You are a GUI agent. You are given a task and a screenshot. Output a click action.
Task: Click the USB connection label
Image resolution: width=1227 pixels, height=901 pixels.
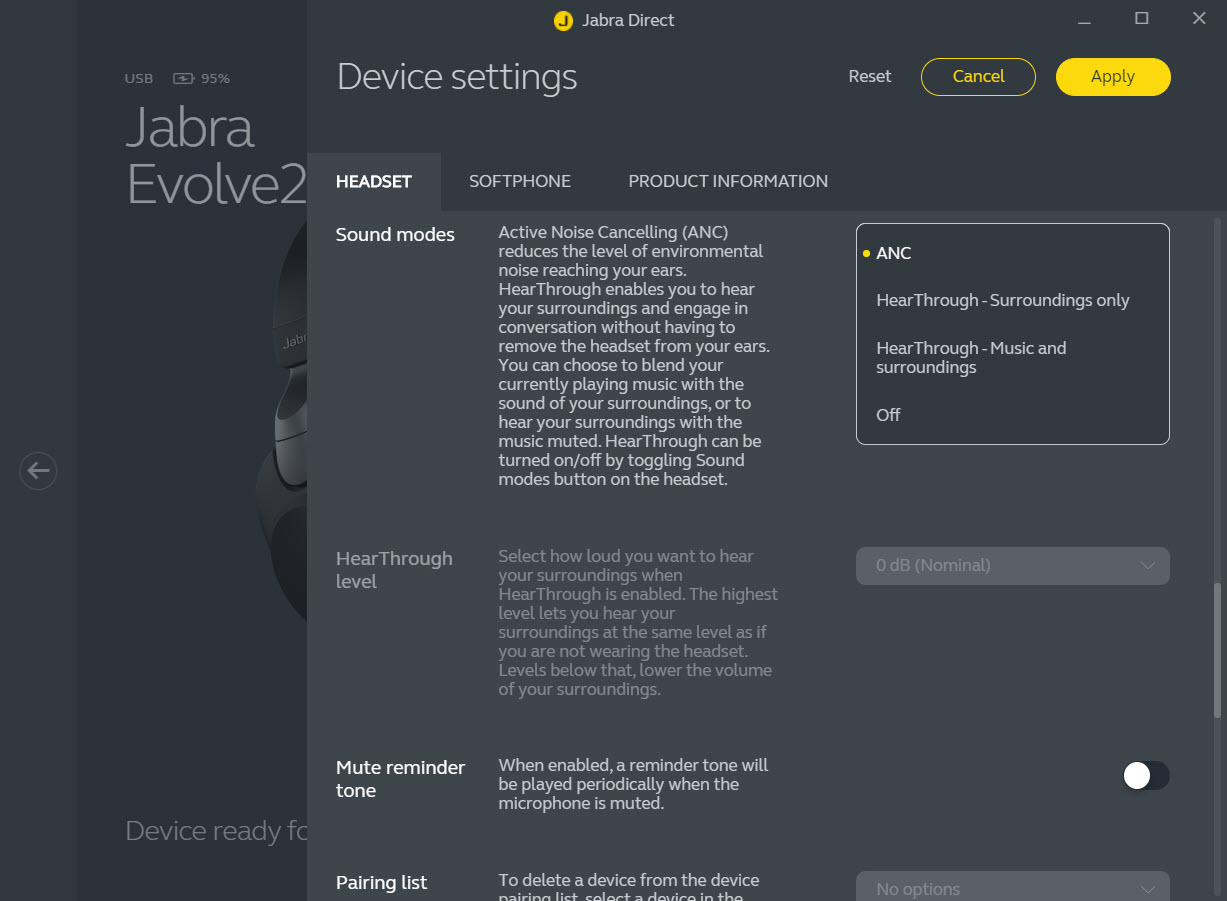coord(139,78)
